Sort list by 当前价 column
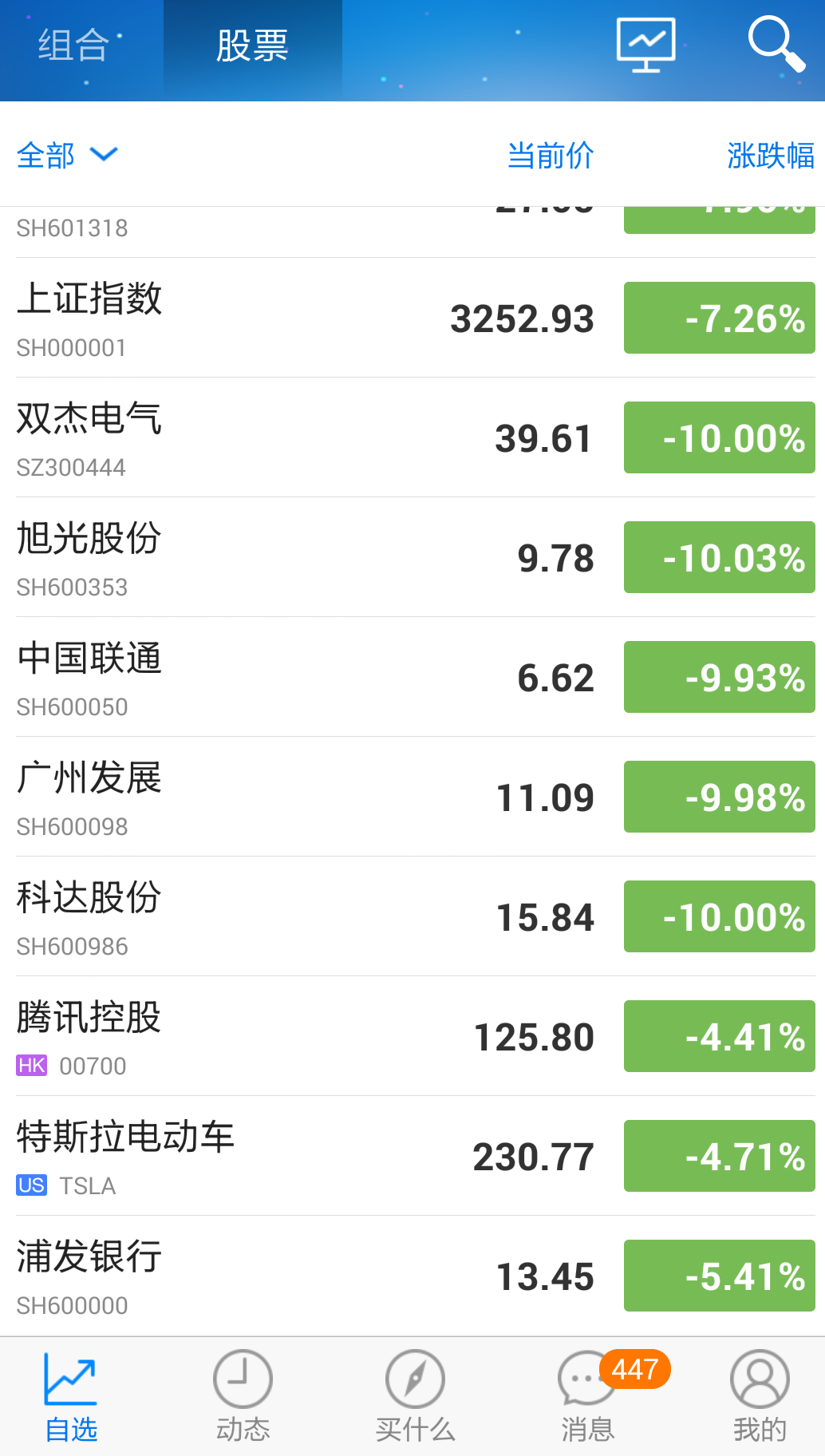This screenshot has width=825, height=1456. [551, 156]
